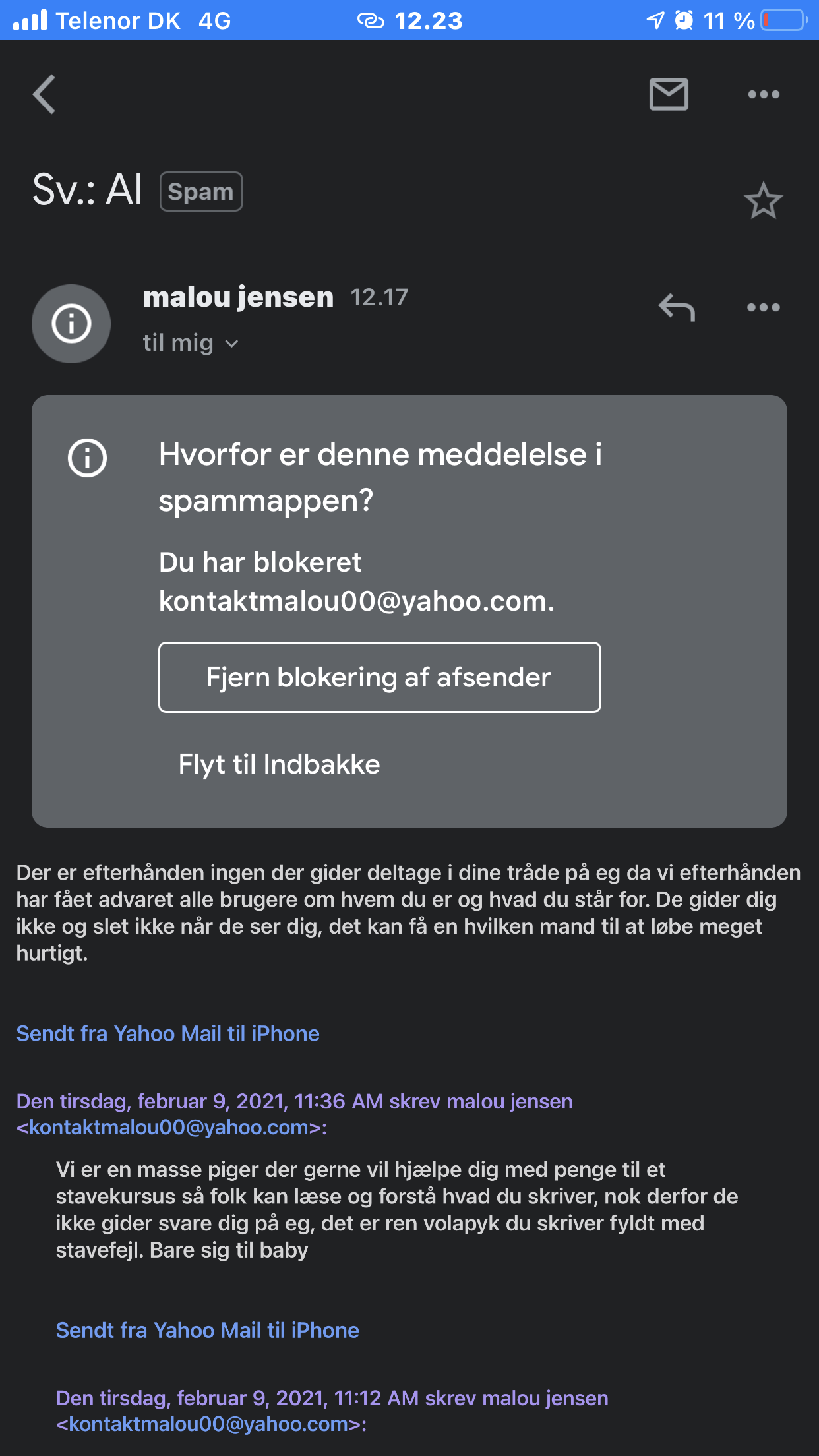
Task: Tap the email subject 'Sv.: AI'
Action: pyautogui.click(x=87, y=191)
